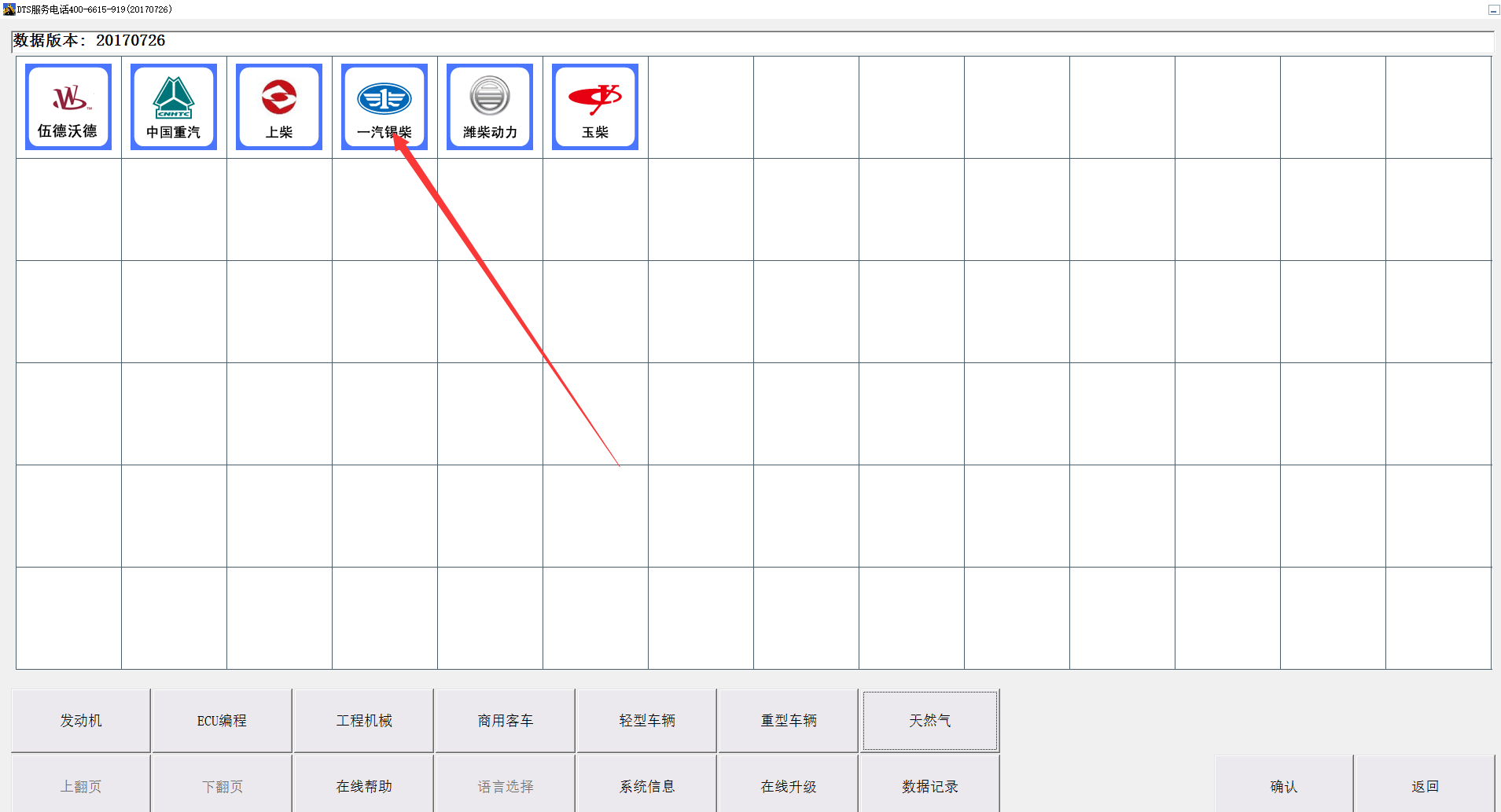Show the 轻型车辆 category
The image size is (1501, 812).
click(647, 720)
